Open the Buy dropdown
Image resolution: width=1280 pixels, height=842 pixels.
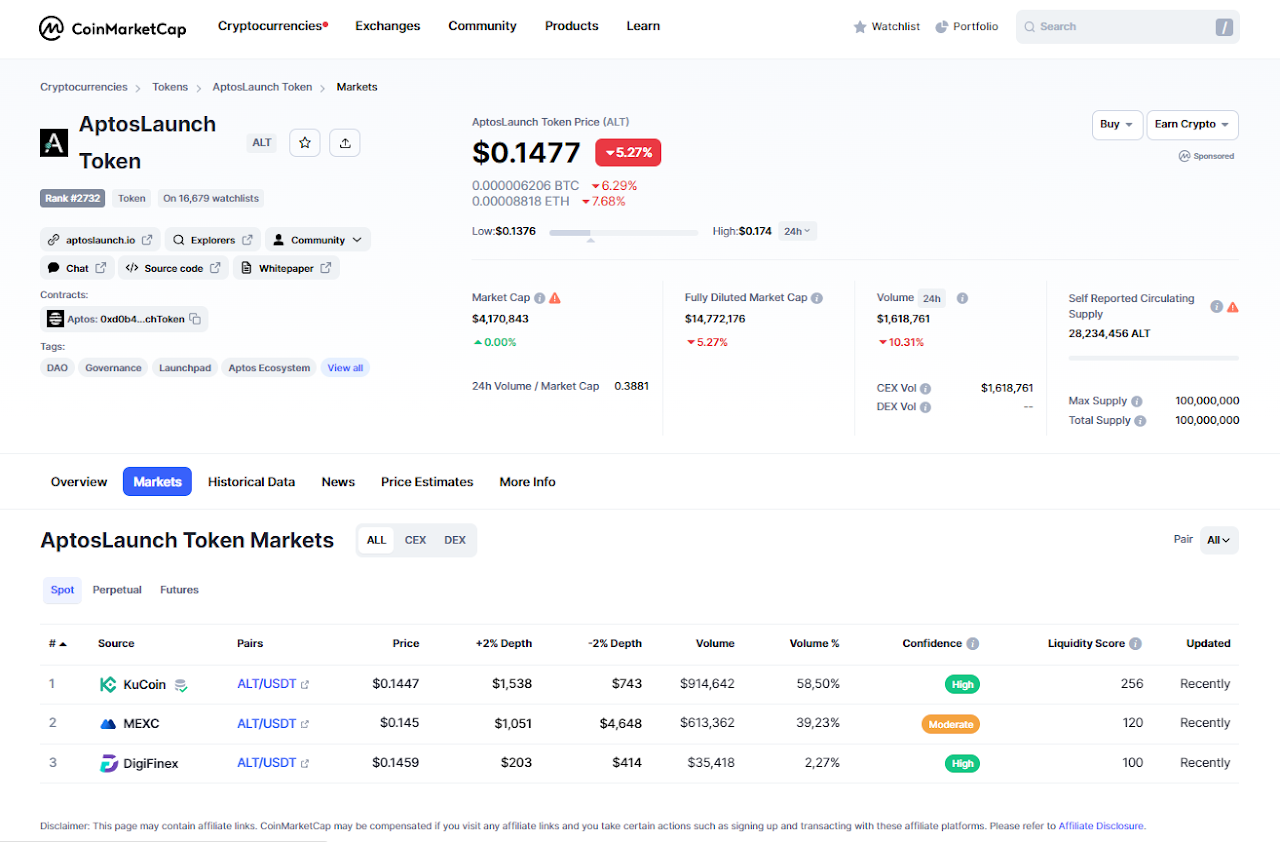pyautogui.click(x=1117, y=125)
